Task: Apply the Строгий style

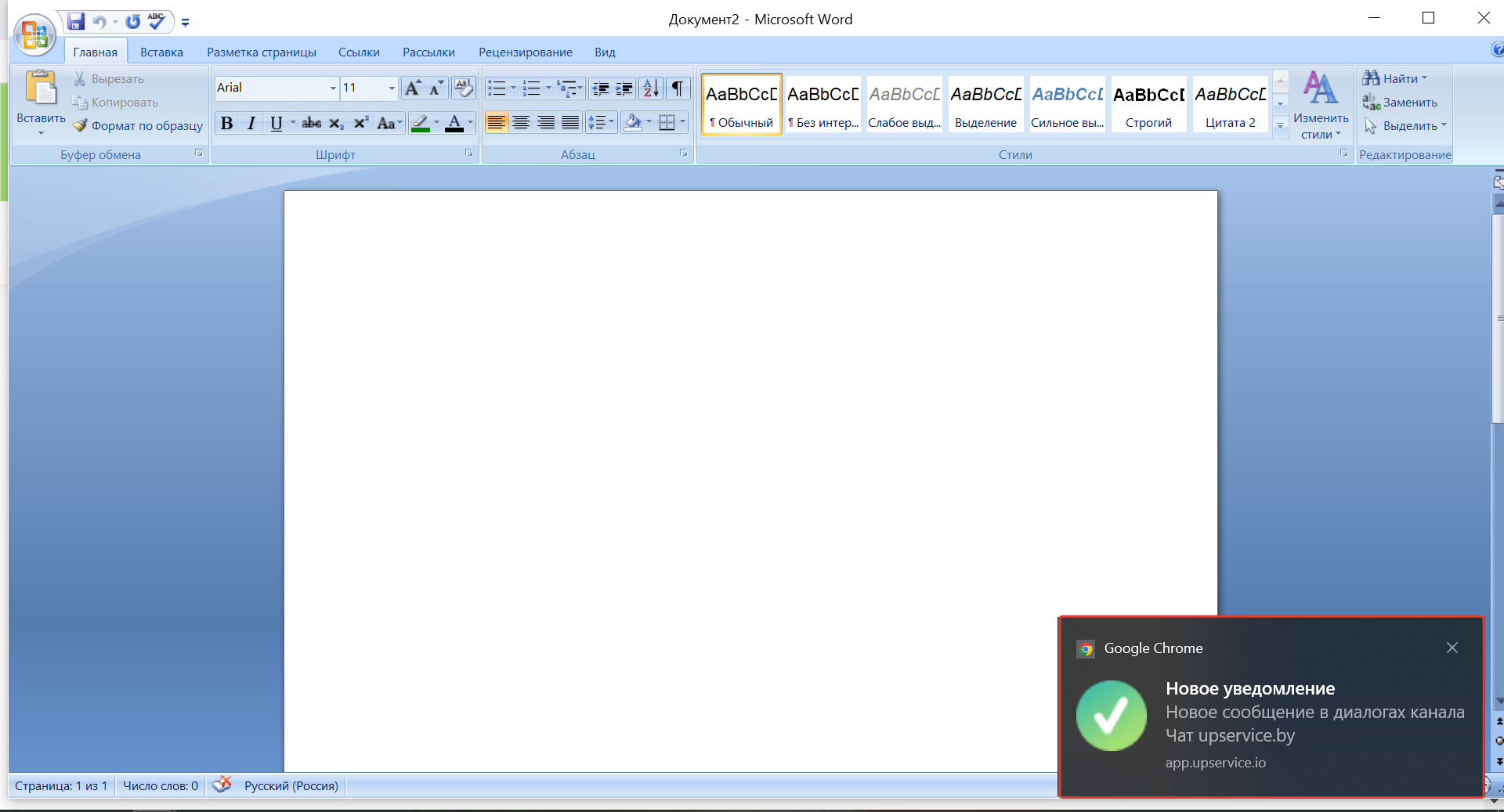Action: (1148, 105)
